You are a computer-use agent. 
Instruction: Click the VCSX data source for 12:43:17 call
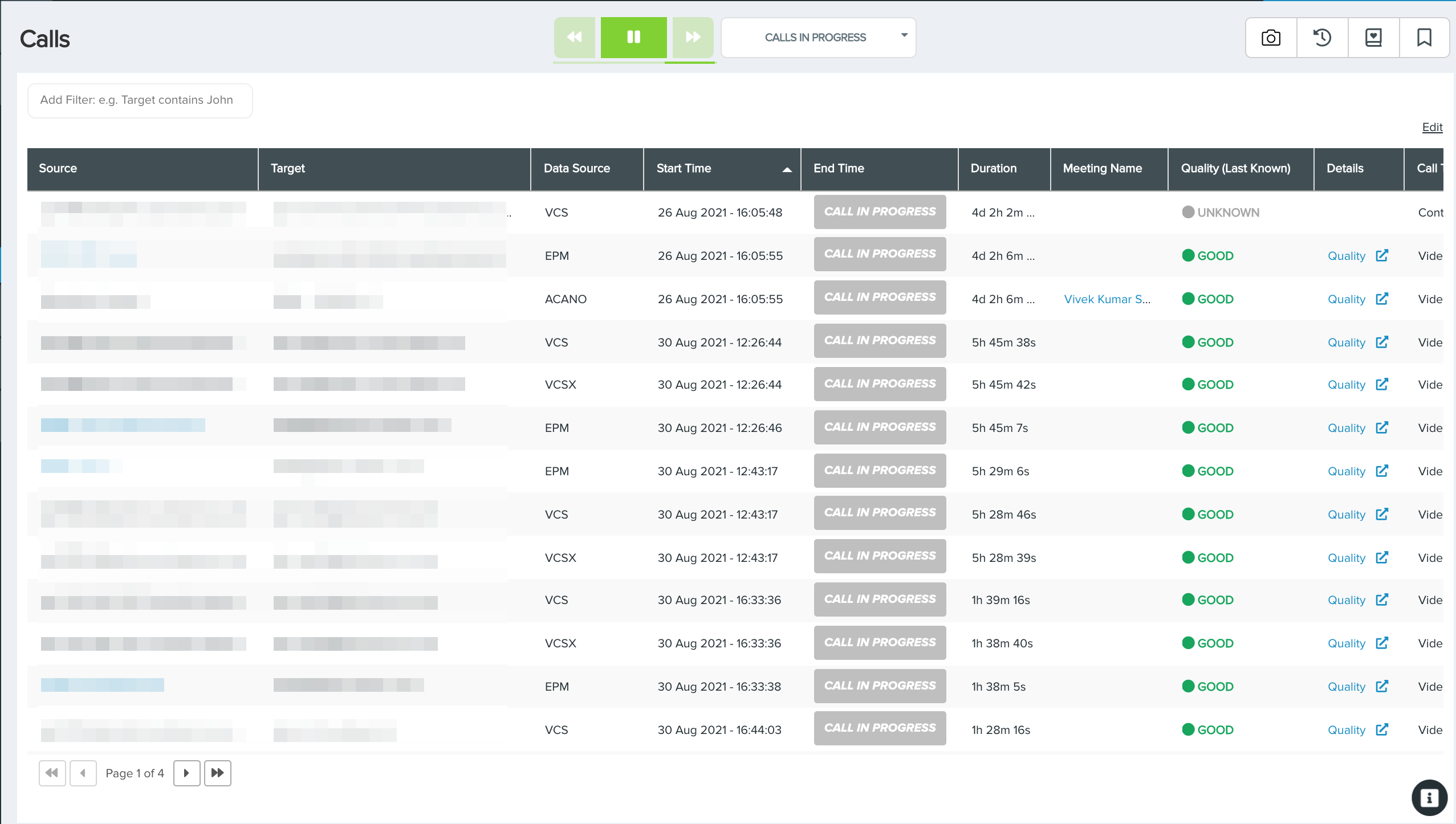560,558
